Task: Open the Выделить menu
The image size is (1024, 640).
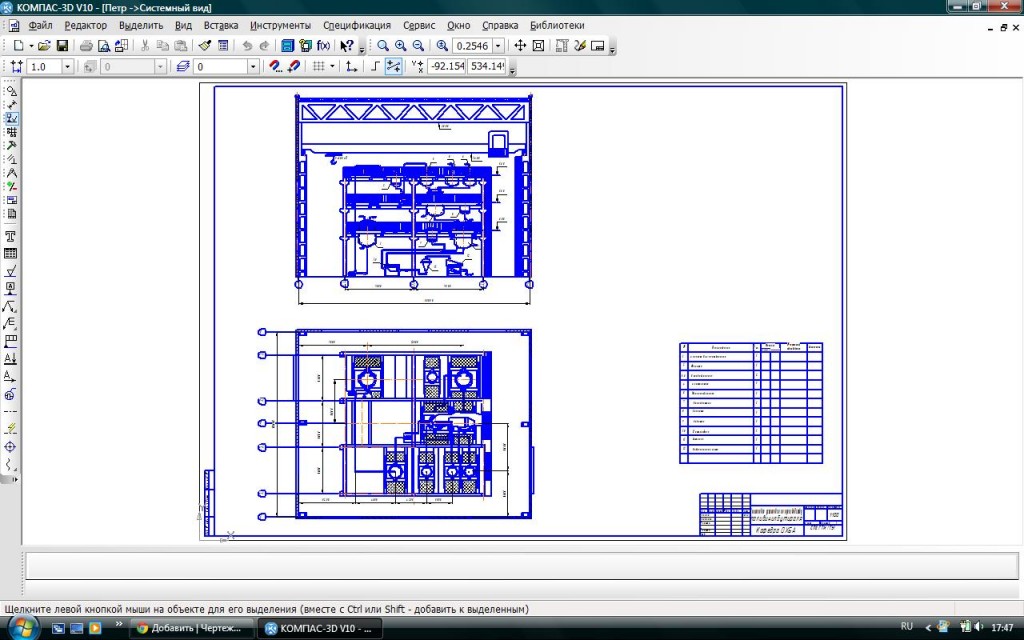Action: click(141, 25)
